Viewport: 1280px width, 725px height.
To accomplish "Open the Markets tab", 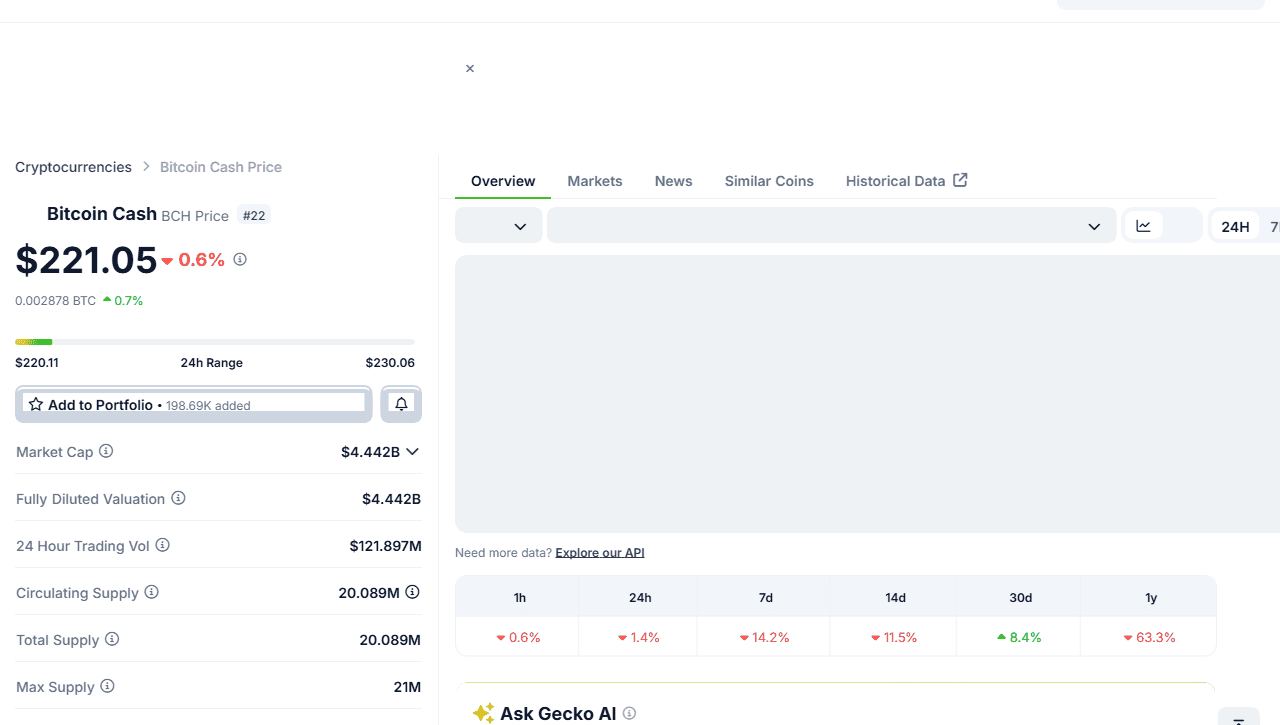I will [595, 181].
